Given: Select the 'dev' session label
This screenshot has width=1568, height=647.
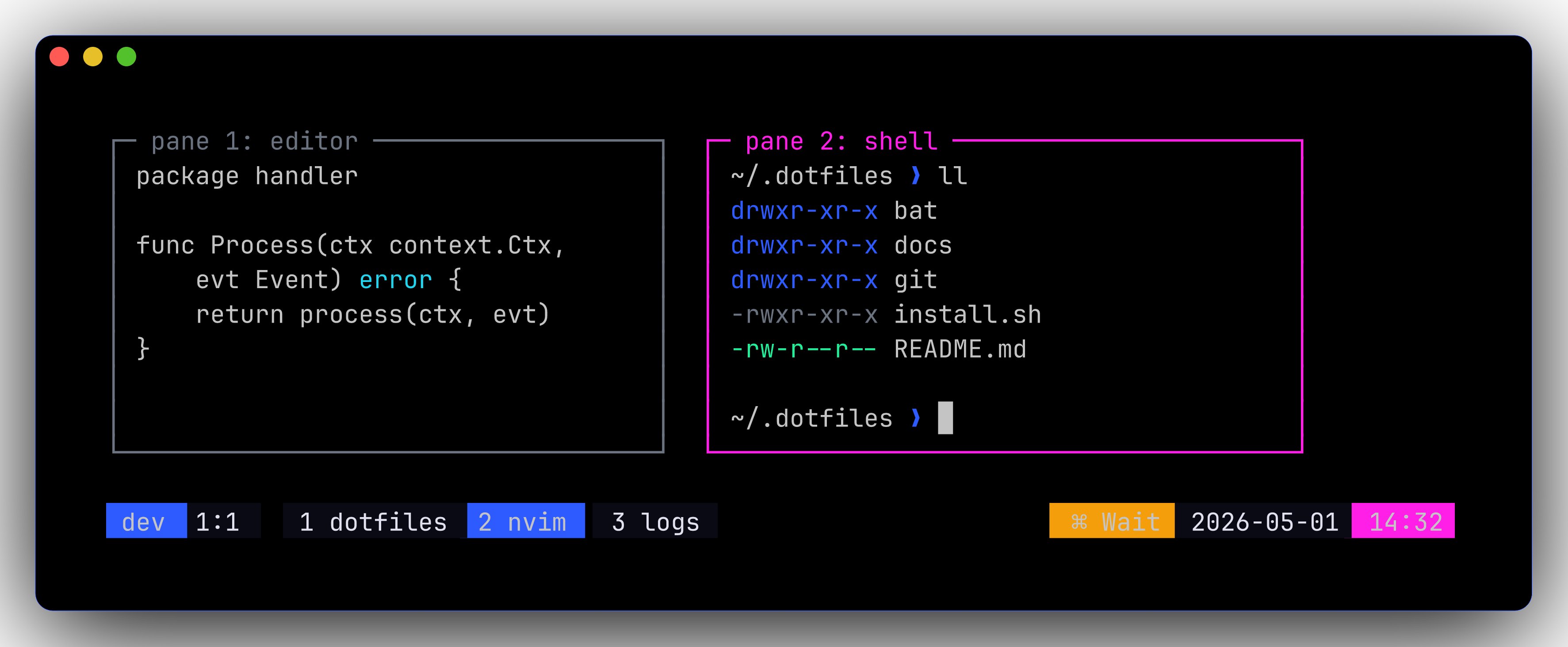Looking at the screenshot, I should click(146, 521).
